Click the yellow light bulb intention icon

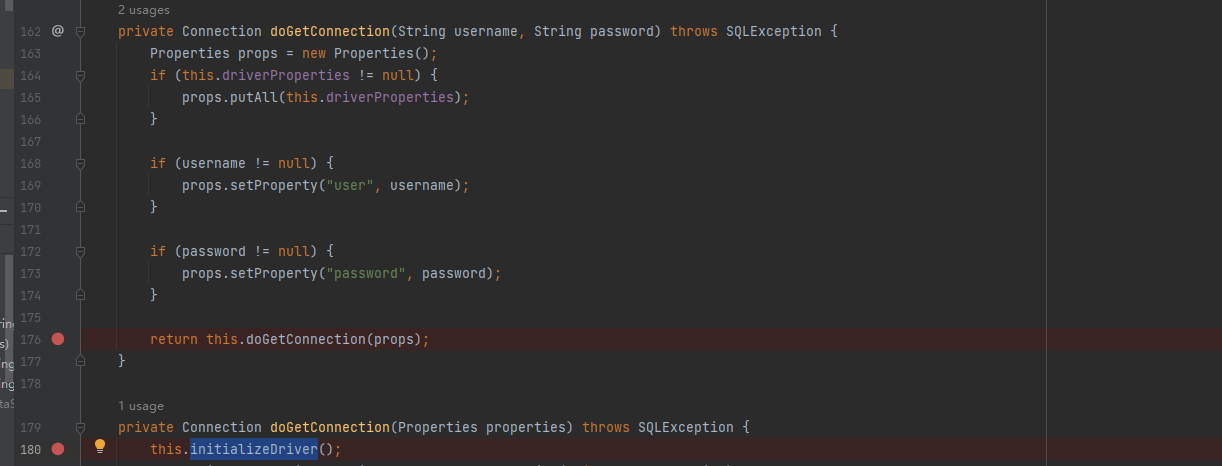pyautogui.click(x=100, y=447)
